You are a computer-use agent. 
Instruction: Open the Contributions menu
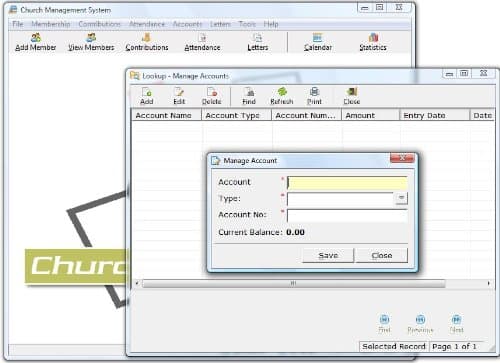(x=99, y=24)
